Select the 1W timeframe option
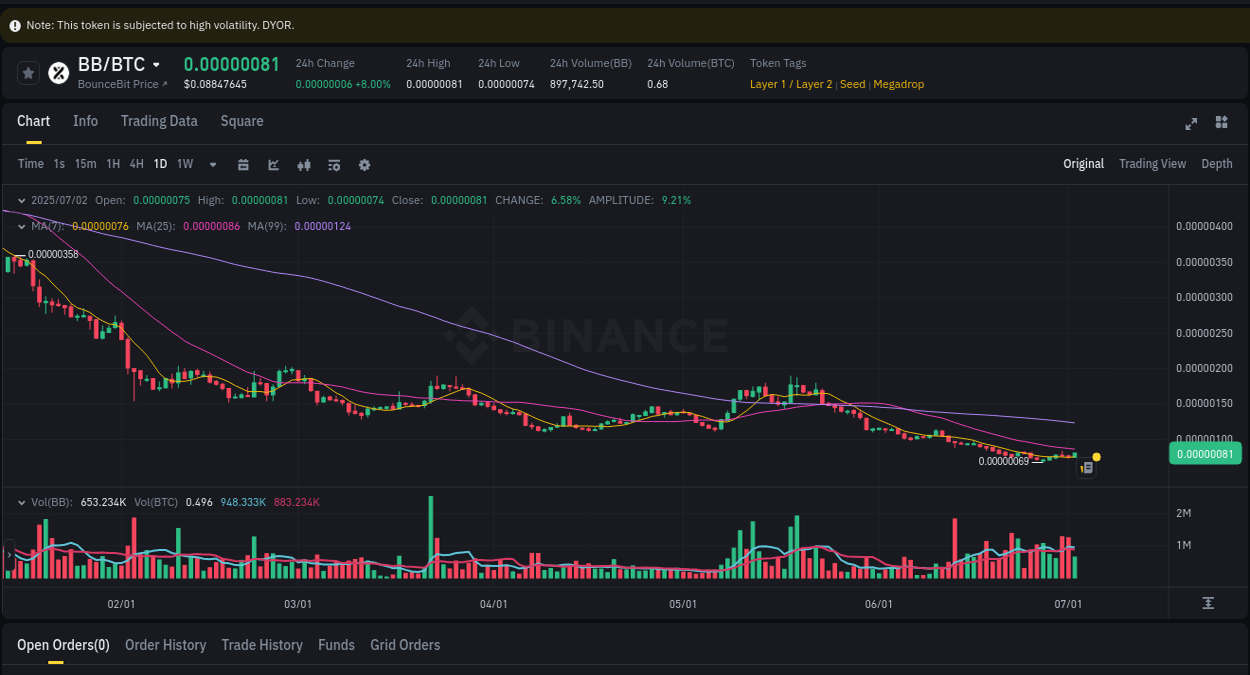Viewport: 1250px width, 675px height. tap(184, 164)
